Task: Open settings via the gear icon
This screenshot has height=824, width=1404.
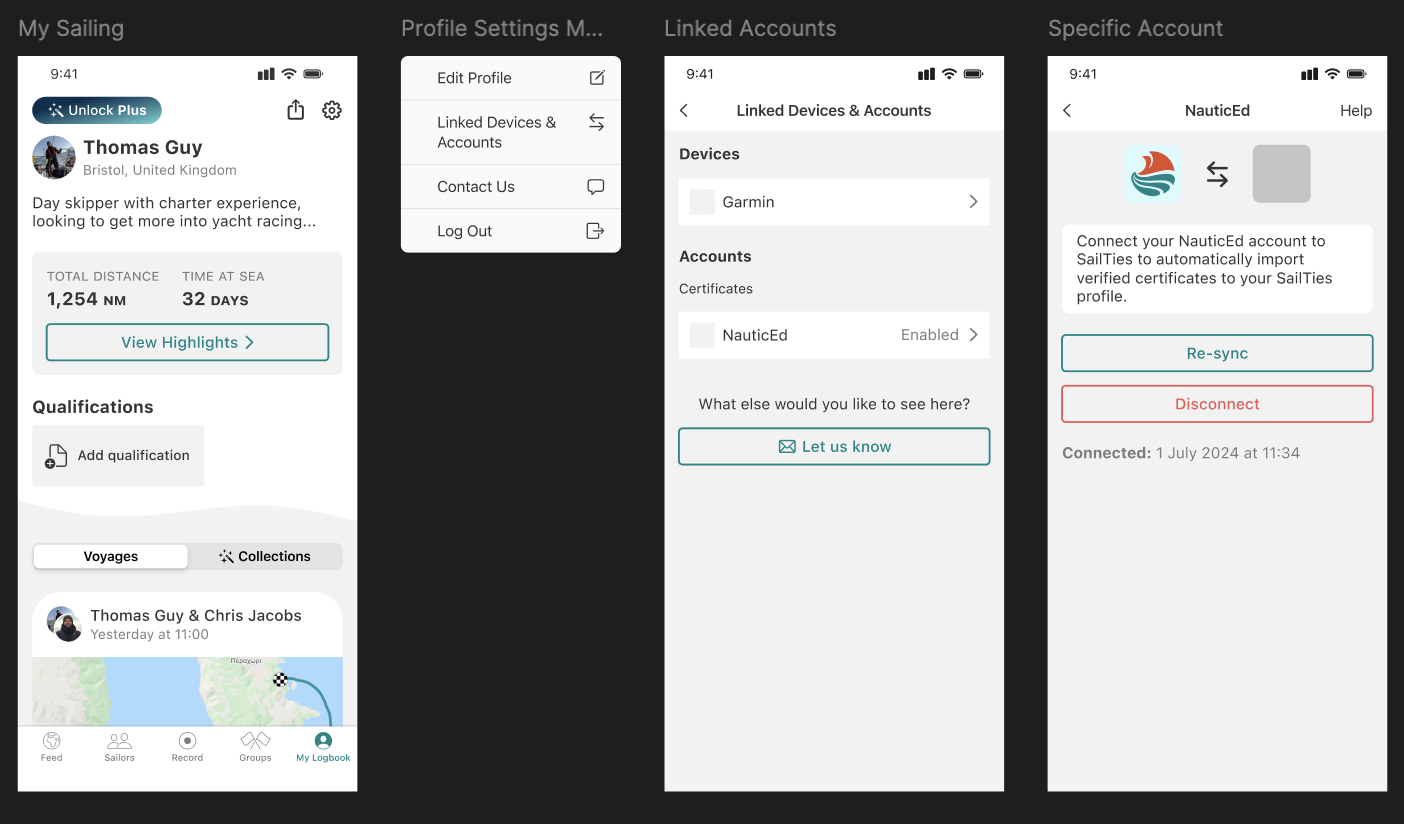Action: 332,111
